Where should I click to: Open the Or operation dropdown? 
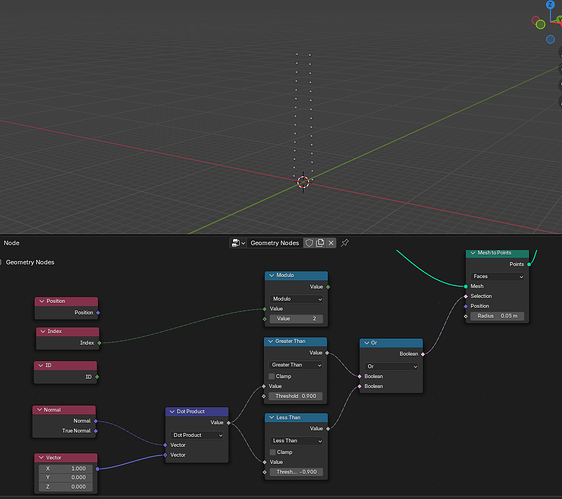coord(391,366)
